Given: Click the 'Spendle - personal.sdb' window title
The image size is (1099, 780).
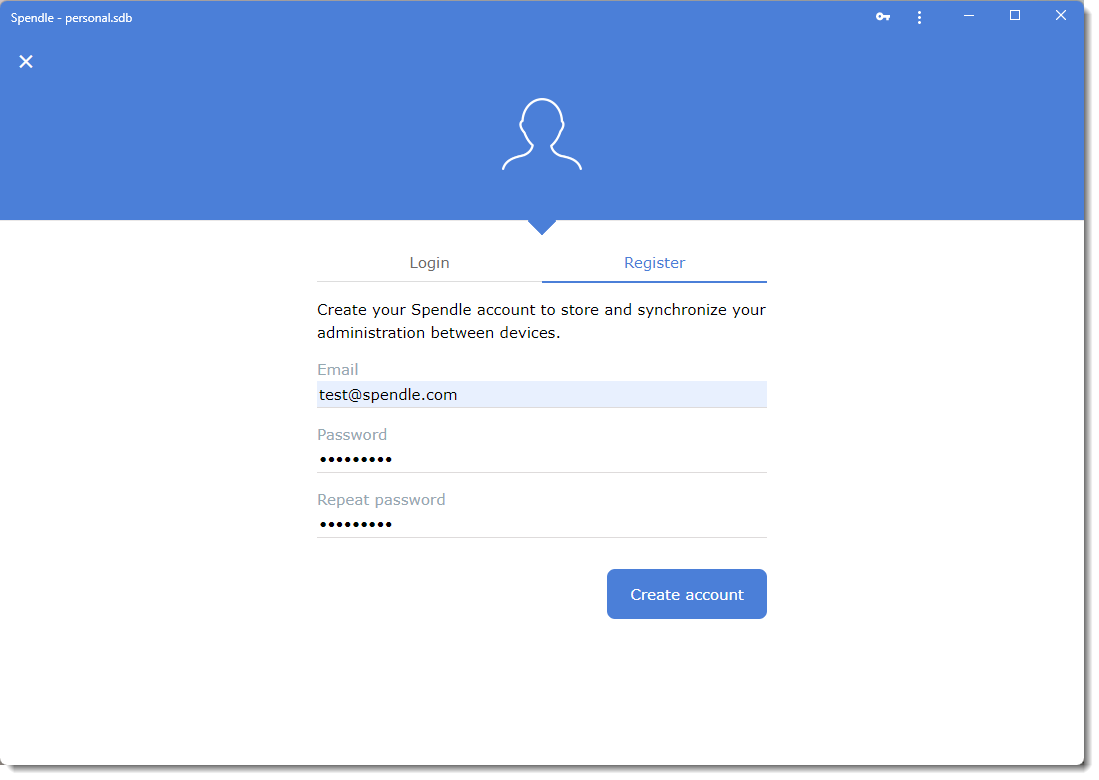Looking at the screenshot, I should click(x=71, y=18).
